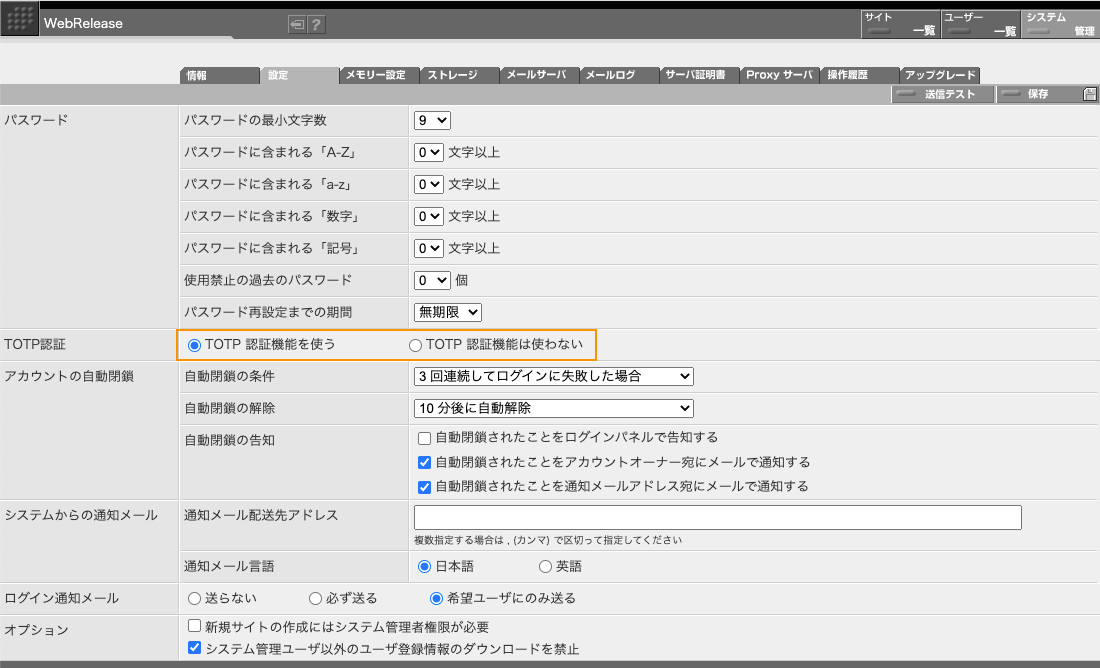Choose 必ず送る for login notification mail
The image size is (1100, 668).
(x=314, y=599)
